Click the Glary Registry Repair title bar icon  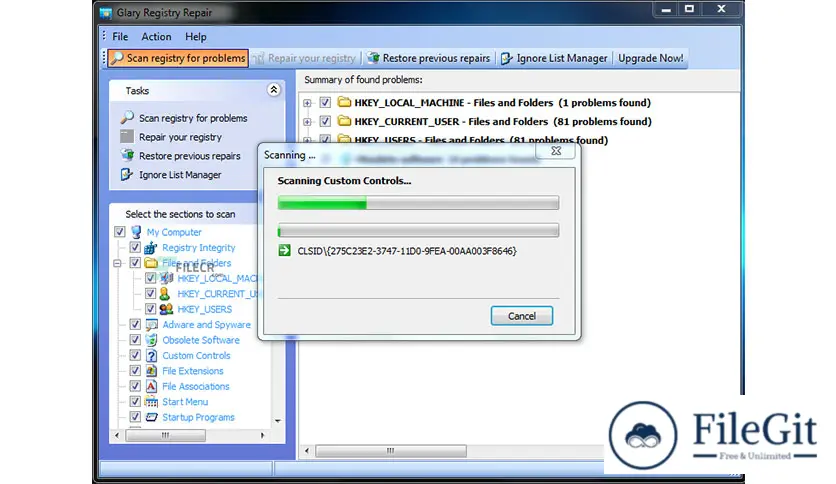[106, 12]
